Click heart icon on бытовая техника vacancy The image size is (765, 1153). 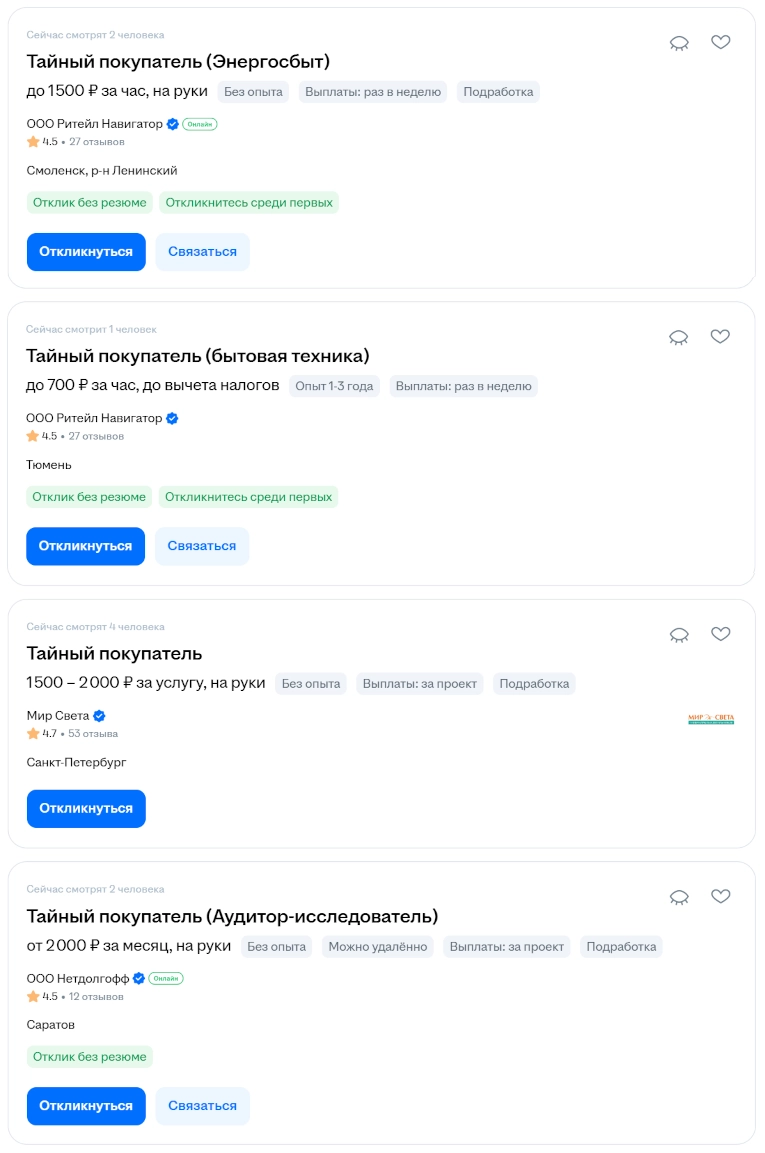721,338
